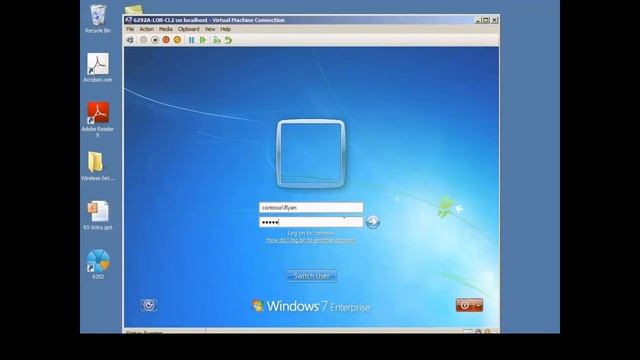Click the password input field

pyautogui.click(x=311, y=222)
